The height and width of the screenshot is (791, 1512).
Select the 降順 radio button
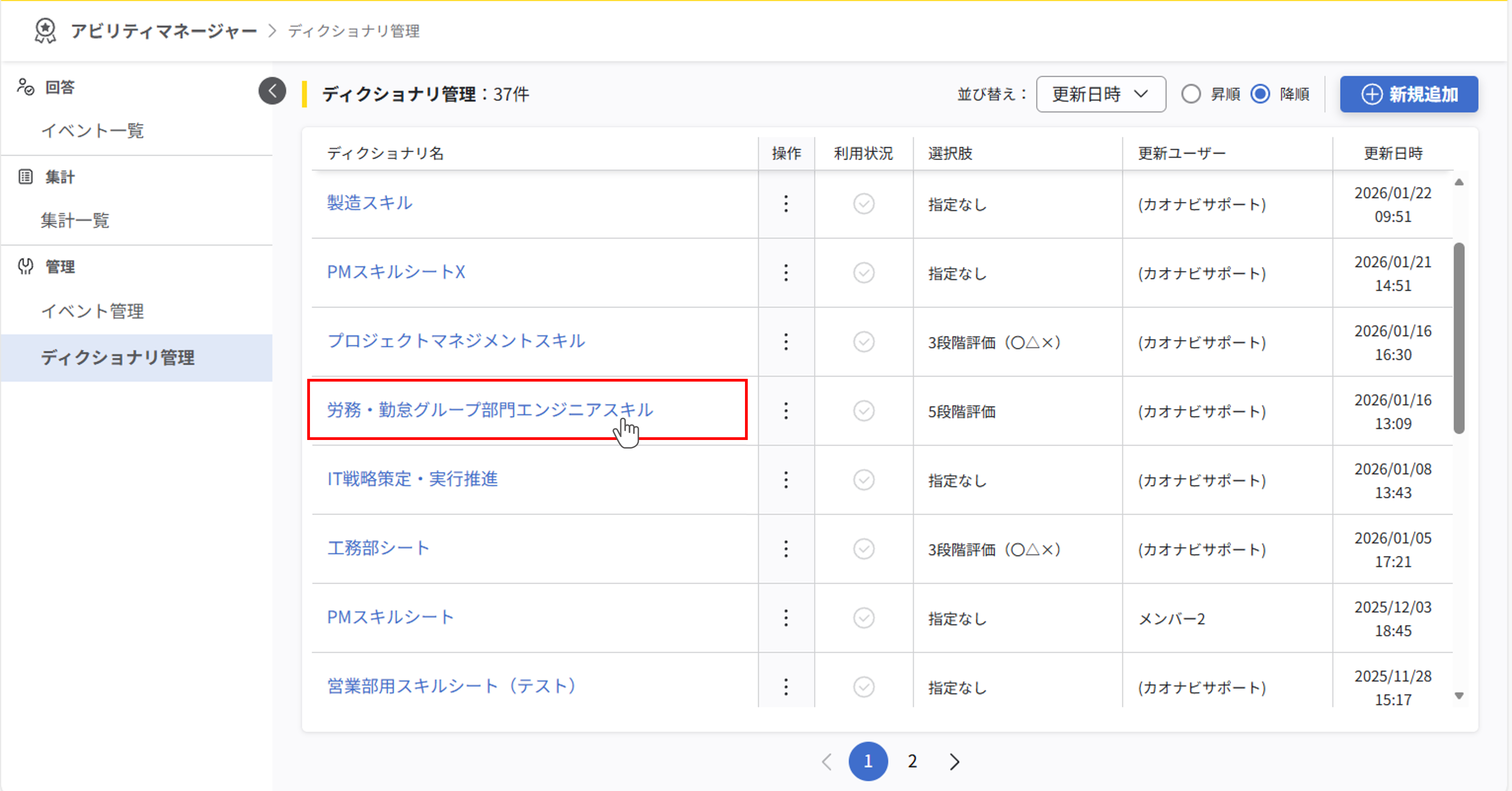click(x=1260, y=94)
